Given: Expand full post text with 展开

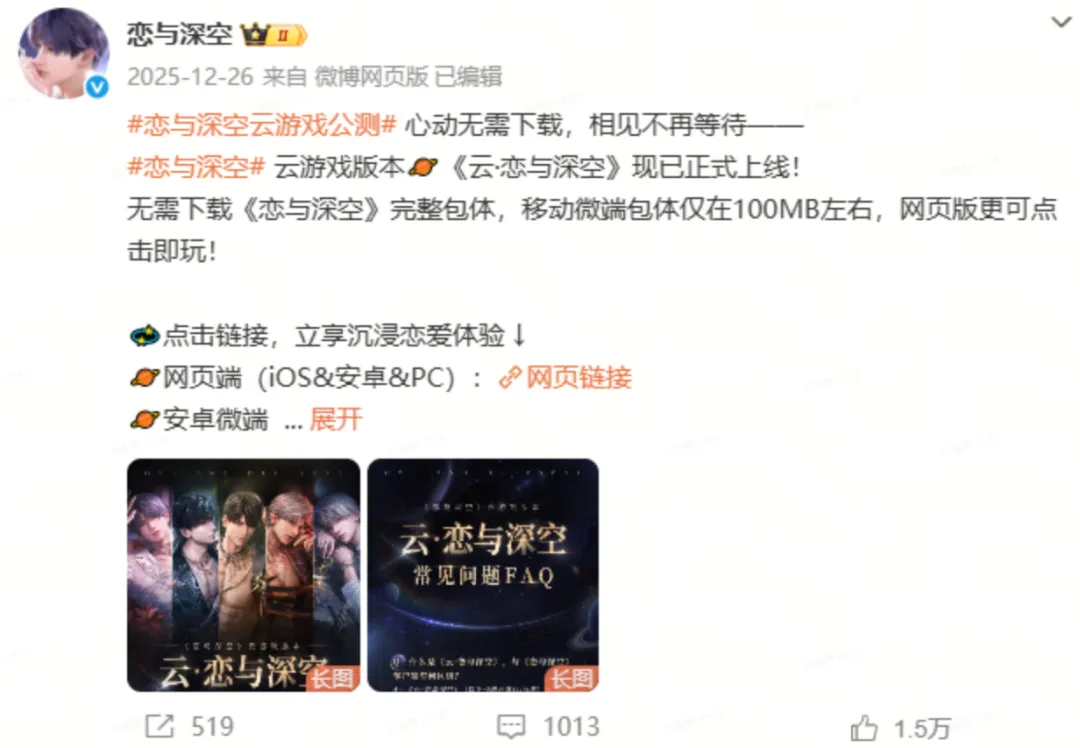Looking at the screenshot, I should tap(336, 419).
